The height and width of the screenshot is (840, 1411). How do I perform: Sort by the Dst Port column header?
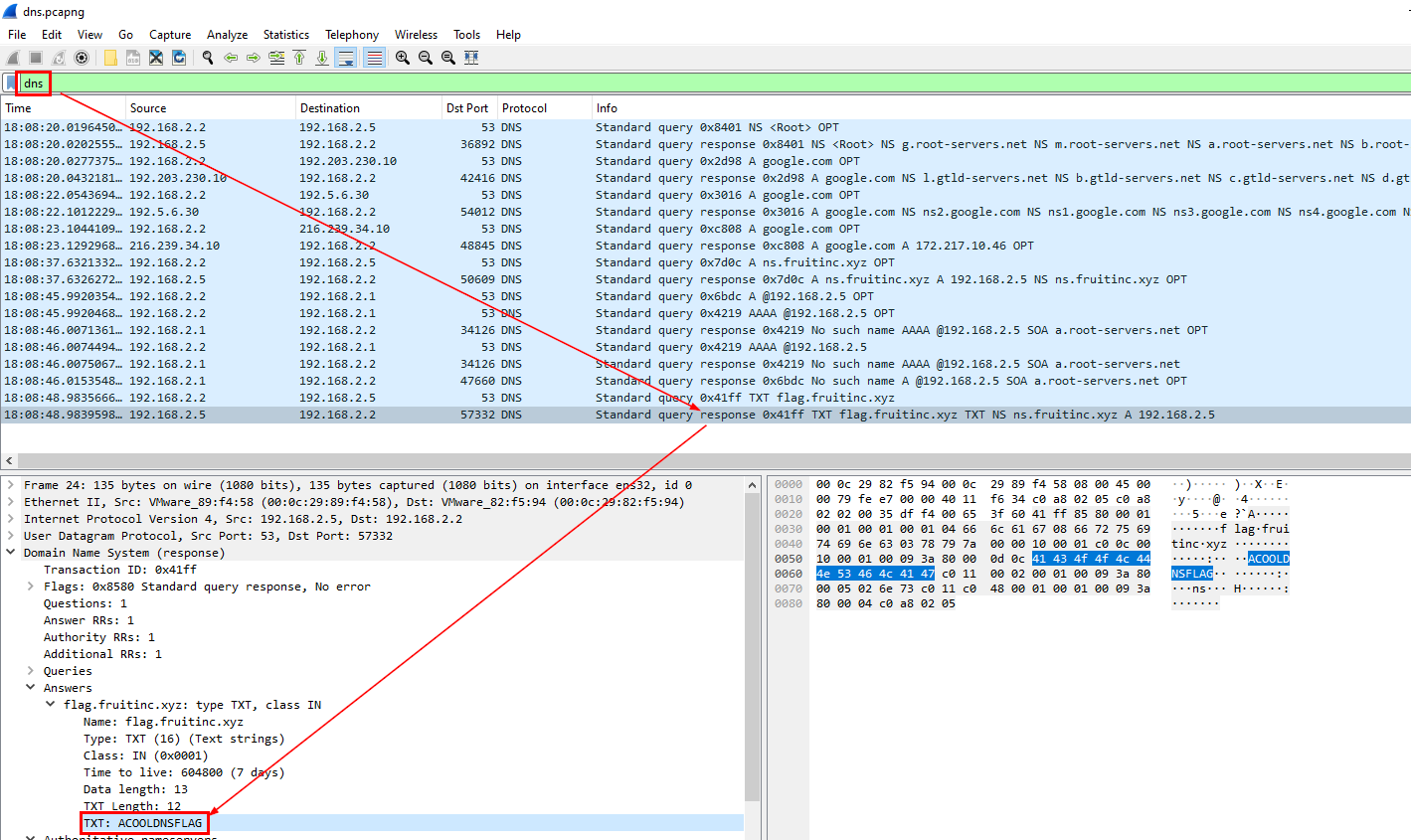(466, 108)
